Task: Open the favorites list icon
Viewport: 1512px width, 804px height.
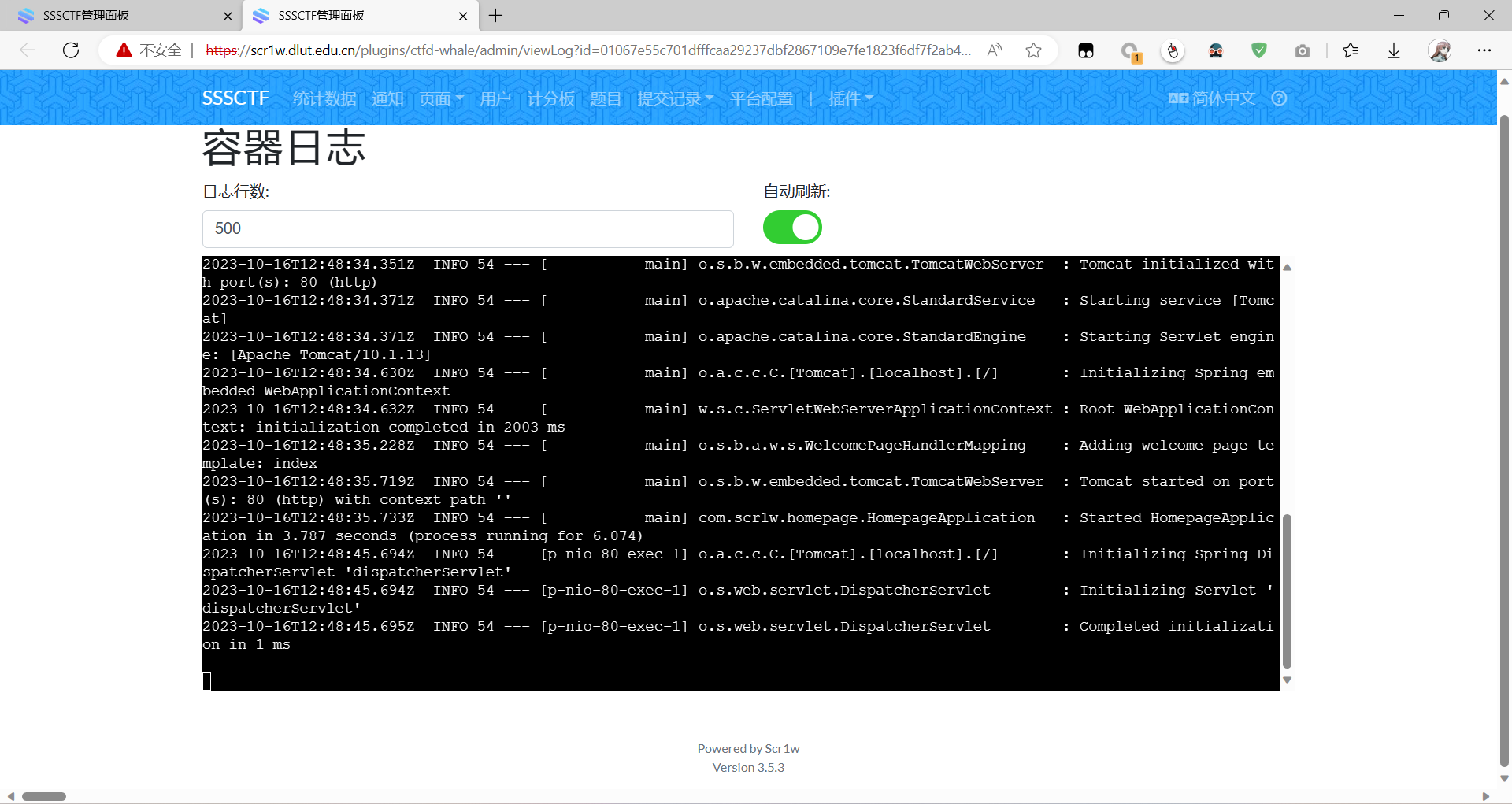Action: pos(1351,50)
